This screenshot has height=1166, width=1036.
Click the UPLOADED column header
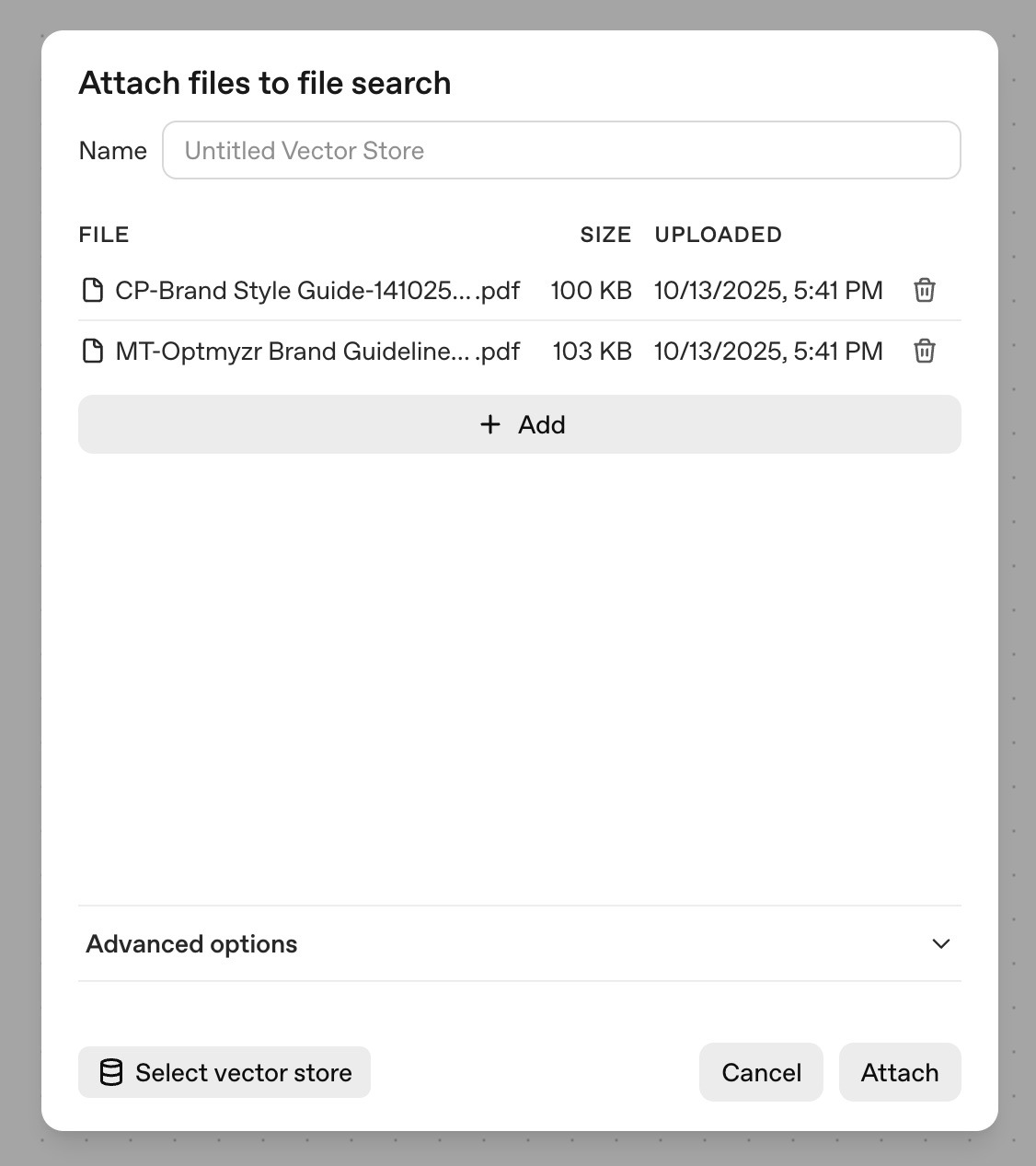718,234
